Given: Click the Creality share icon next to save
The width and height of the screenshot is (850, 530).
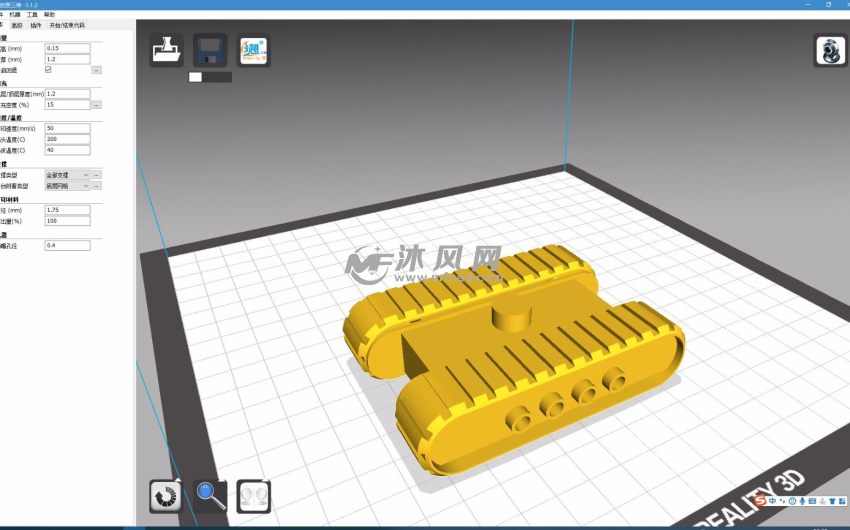Looking at the screenshot, I should (x=253, y=50).
